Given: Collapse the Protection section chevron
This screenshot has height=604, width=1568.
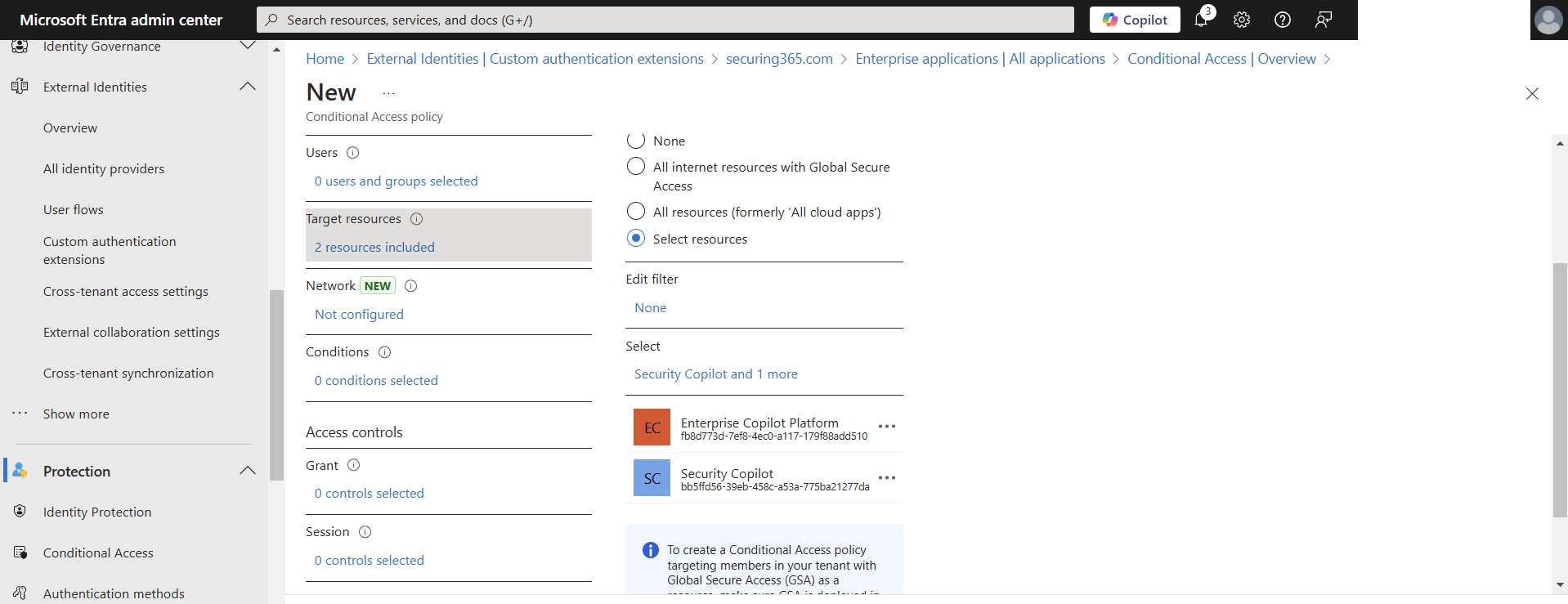Looking at the screenshot, I should (248, 471).
